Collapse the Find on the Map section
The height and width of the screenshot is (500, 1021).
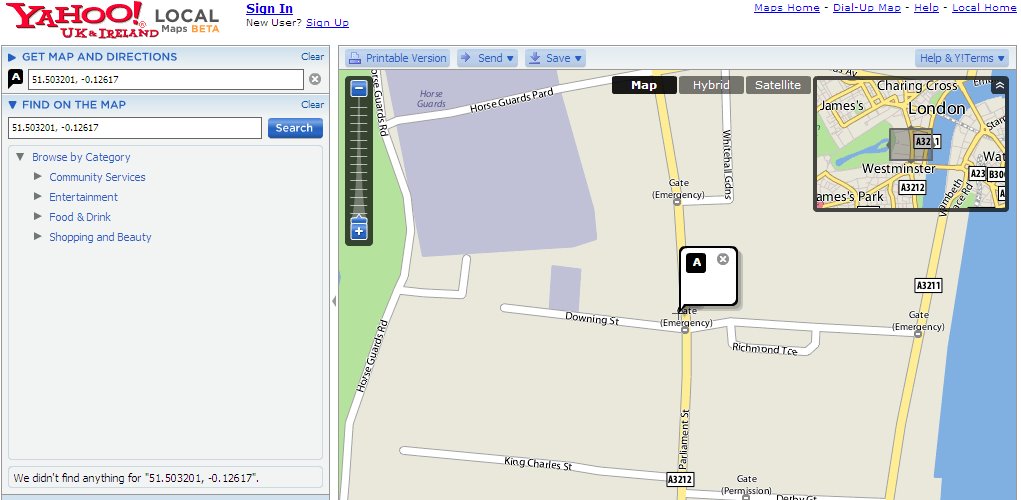tap(12, 105)
